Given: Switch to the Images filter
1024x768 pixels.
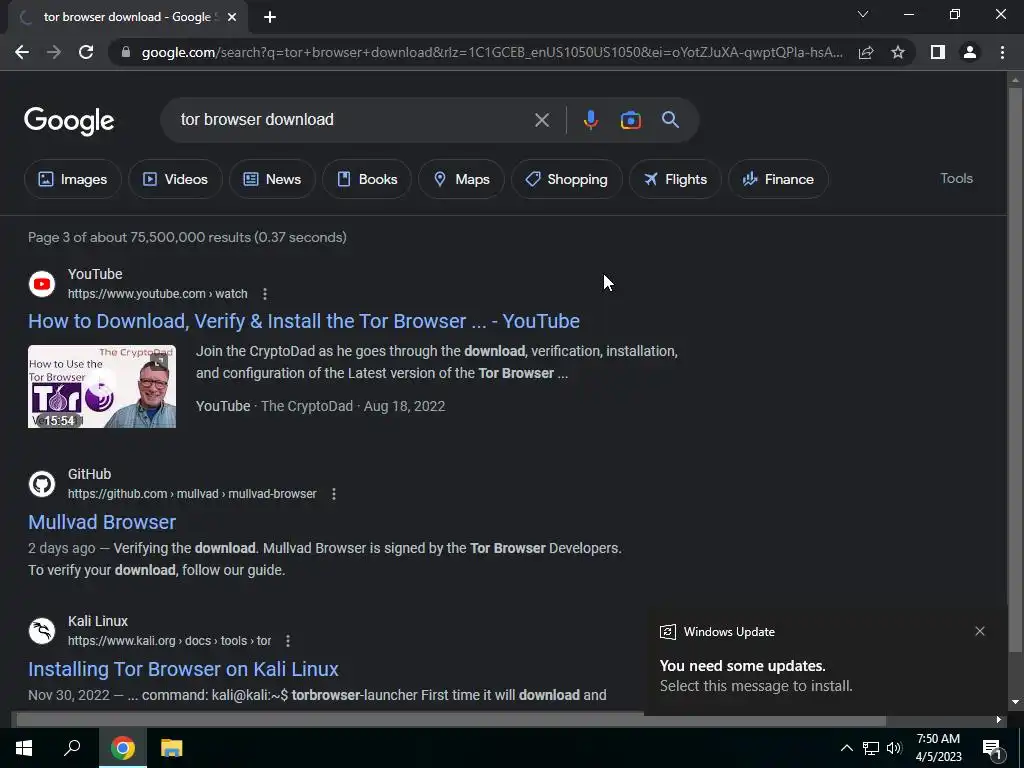Looking at the screenshot, I should [72, 179].
